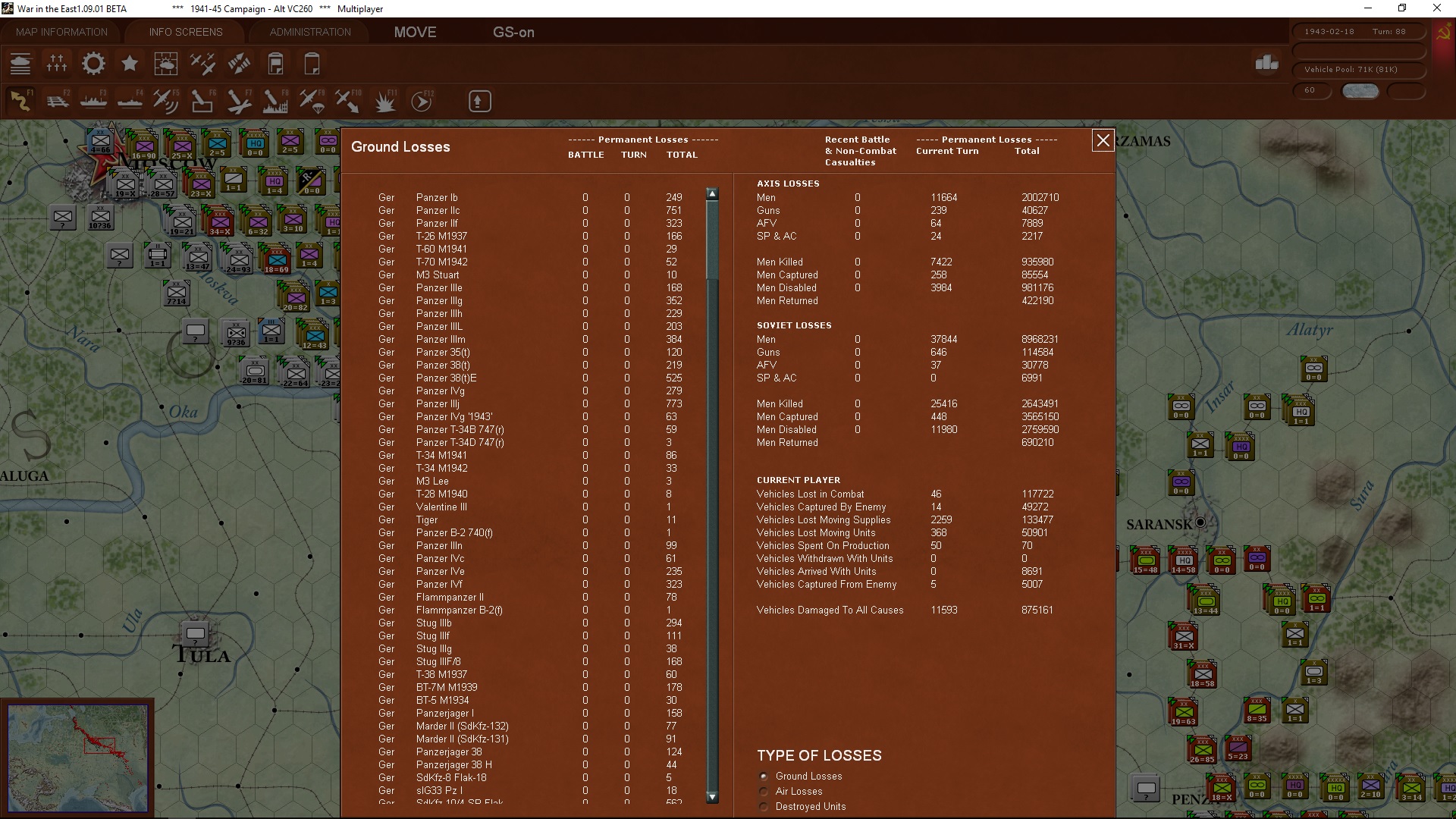The height and width of the screenshot is (819, 1456).
Task: Select Ground Losses radio button
Action: point(764,777)
